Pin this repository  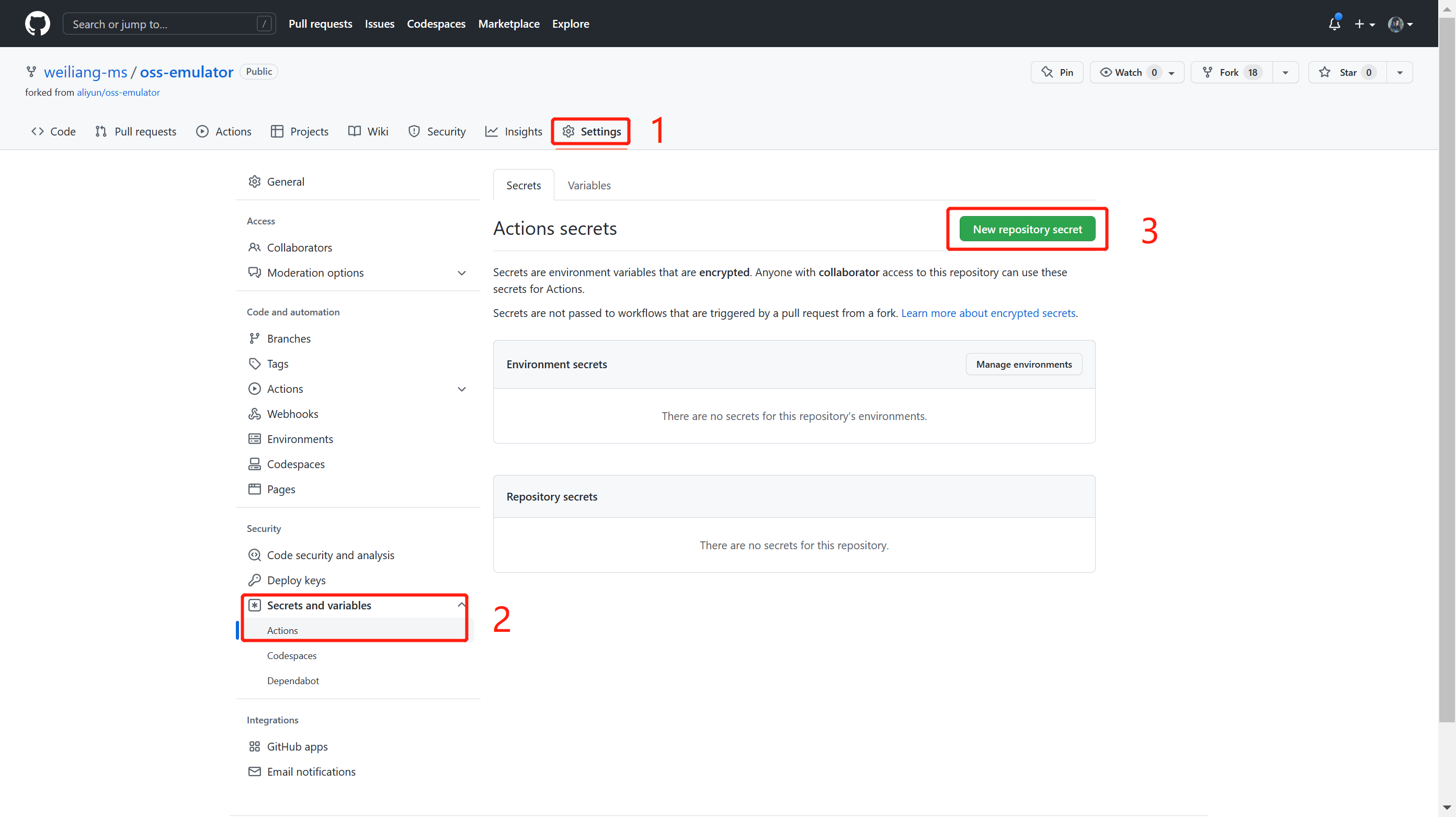coord(1056,72)
